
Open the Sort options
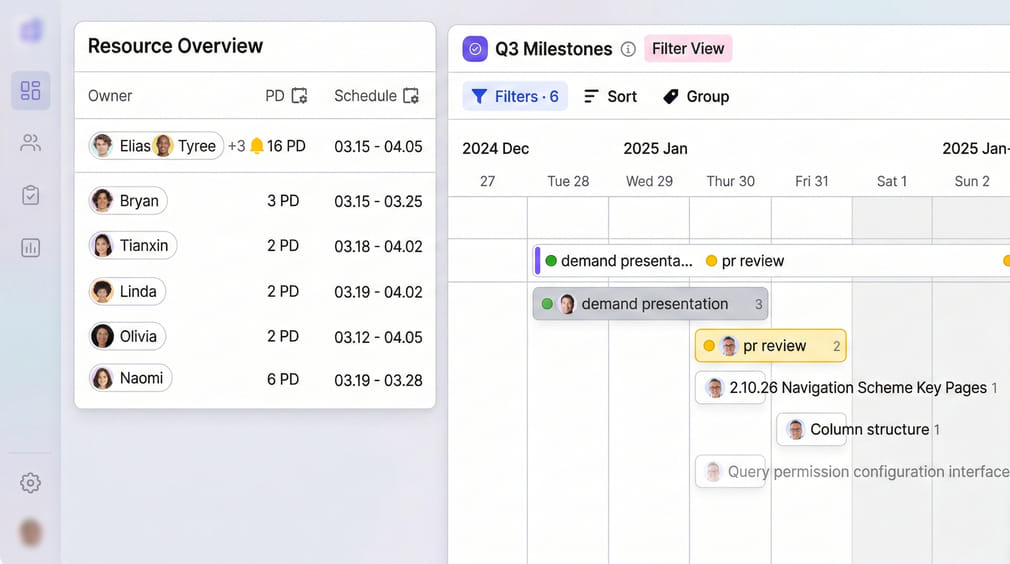(x=610, y=96)
